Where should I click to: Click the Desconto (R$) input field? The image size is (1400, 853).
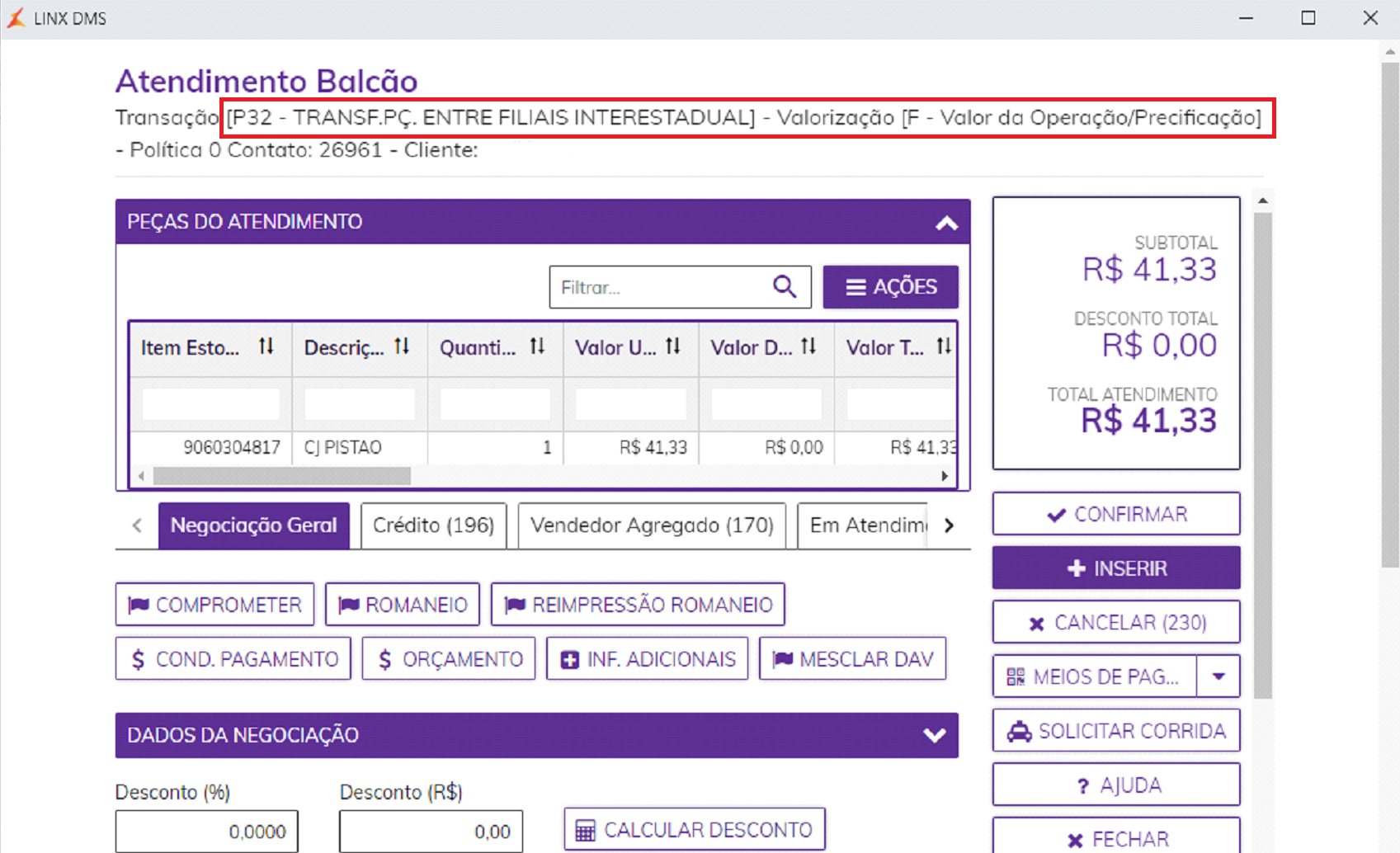point(431,832)
